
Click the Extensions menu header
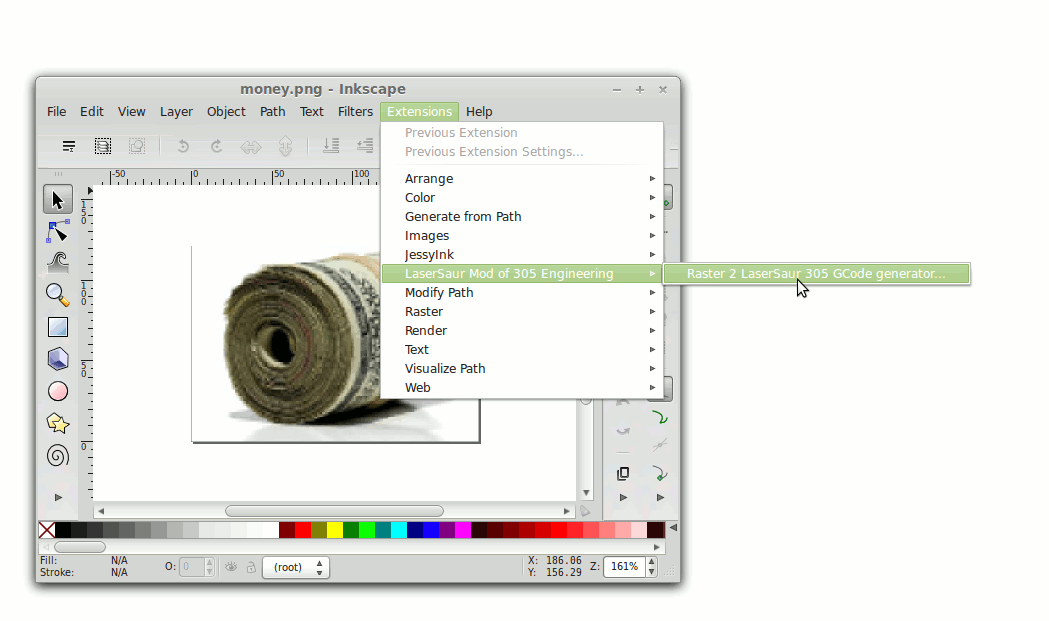pos(419,112)
